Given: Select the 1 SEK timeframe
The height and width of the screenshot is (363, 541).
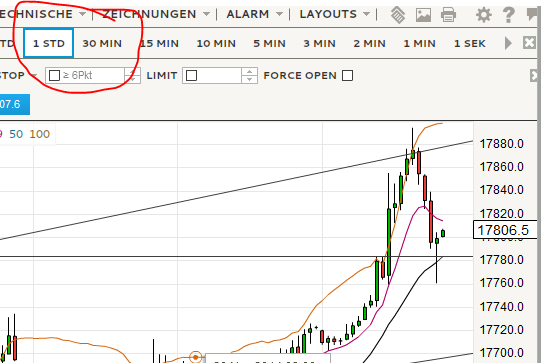Looking at the screenshot, I should point(470,43).
